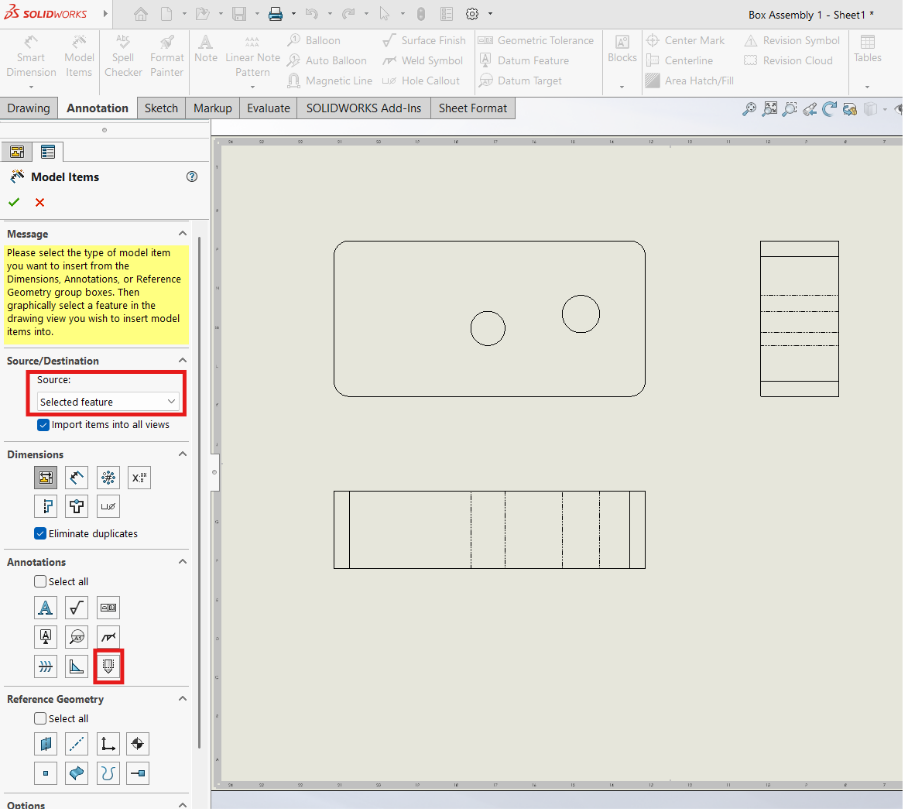Select the Instance/Revolution counts dimension button

[x=108, y=477]
